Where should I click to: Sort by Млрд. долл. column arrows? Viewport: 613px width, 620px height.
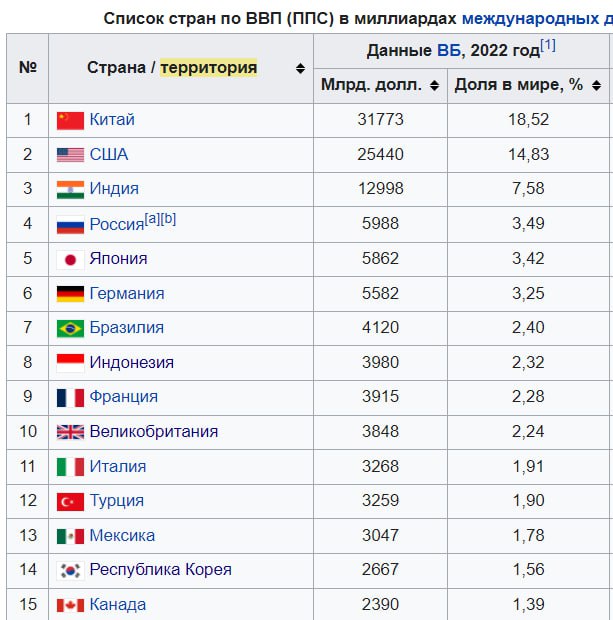click(434, 85)
